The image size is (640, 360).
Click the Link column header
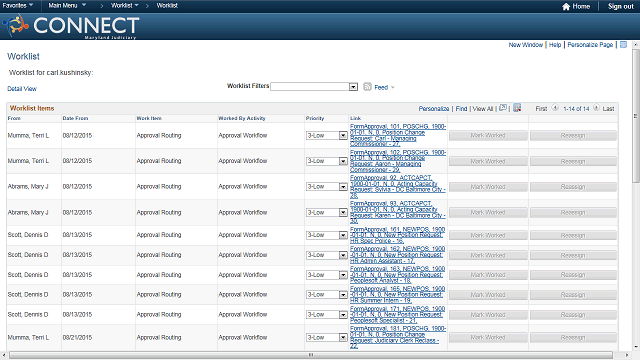click(x=355, y=118)
